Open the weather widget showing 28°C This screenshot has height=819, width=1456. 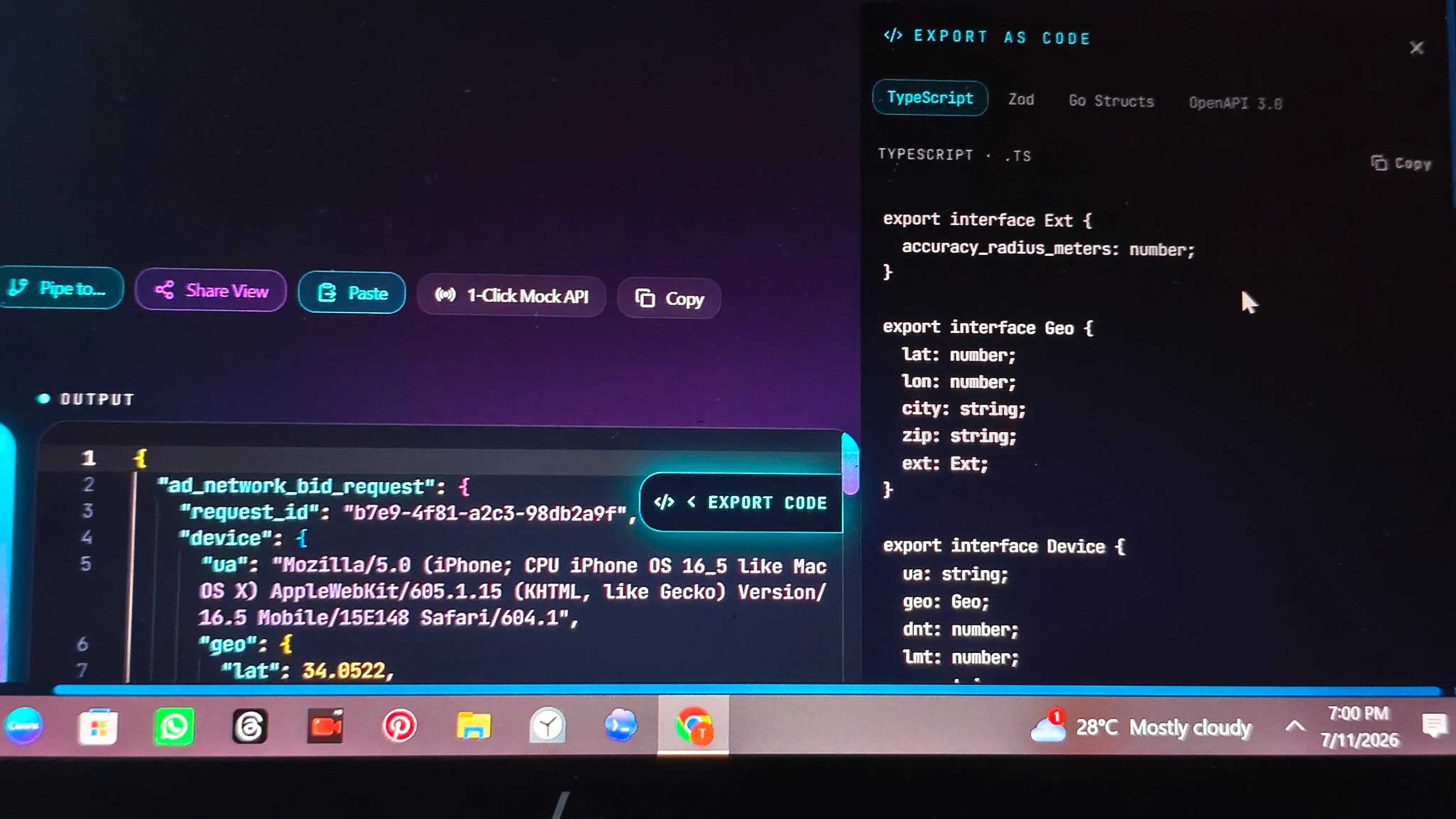[1141, 727]
